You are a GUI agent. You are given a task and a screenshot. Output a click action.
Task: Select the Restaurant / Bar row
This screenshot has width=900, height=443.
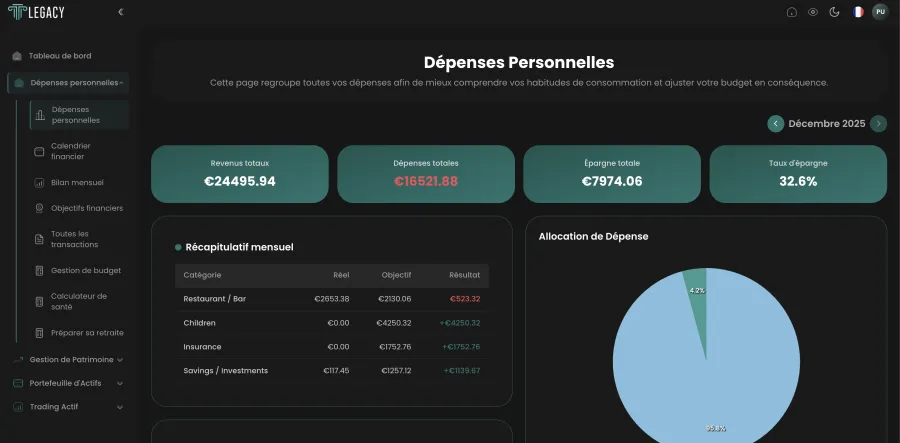tap(332, 299)
